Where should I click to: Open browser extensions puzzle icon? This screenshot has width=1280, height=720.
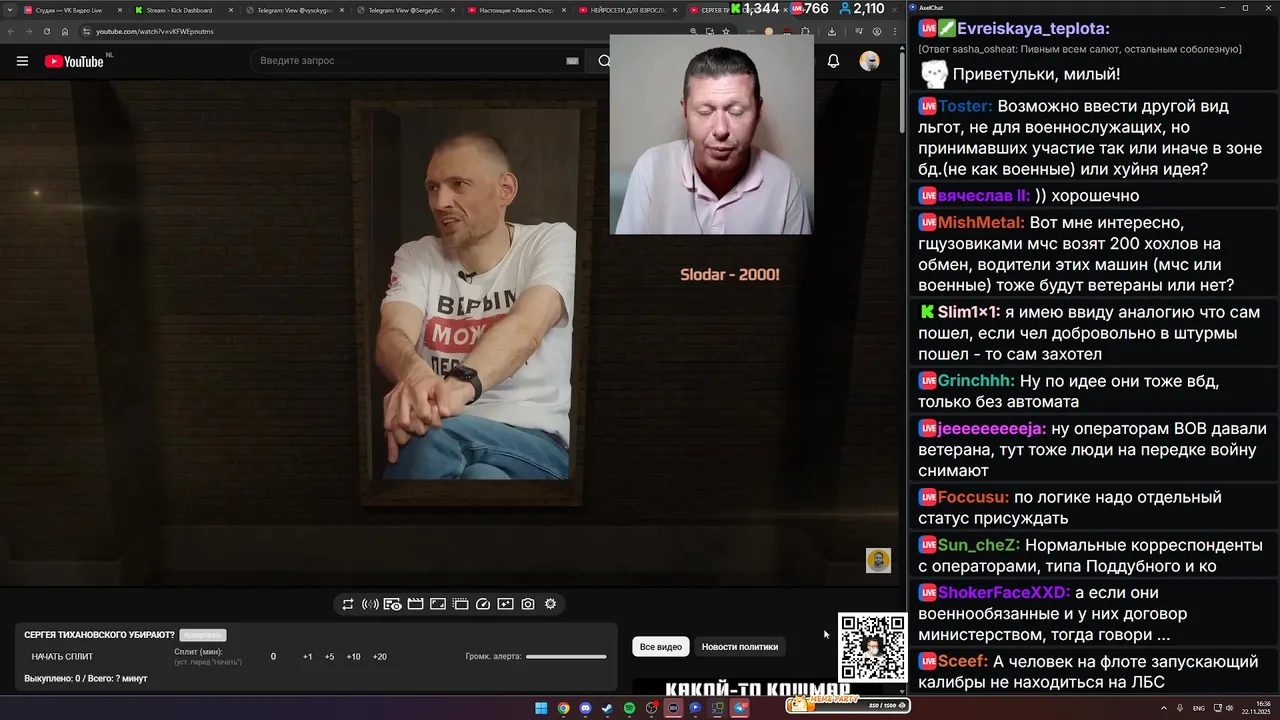click(x=806, y=31)
